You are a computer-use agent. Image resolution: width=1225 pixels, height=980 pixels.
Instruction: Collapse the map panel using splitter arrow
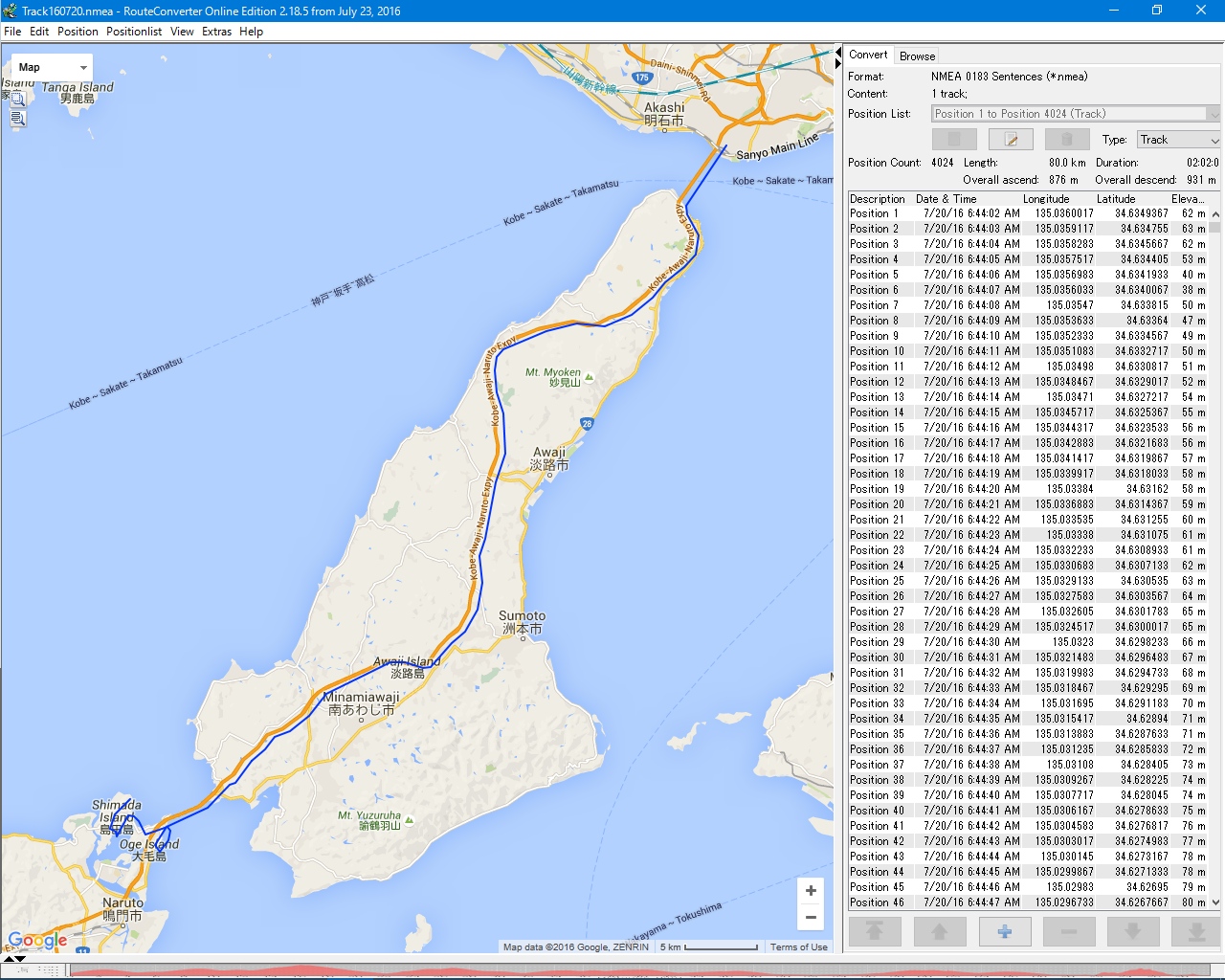tap(838, 52)
